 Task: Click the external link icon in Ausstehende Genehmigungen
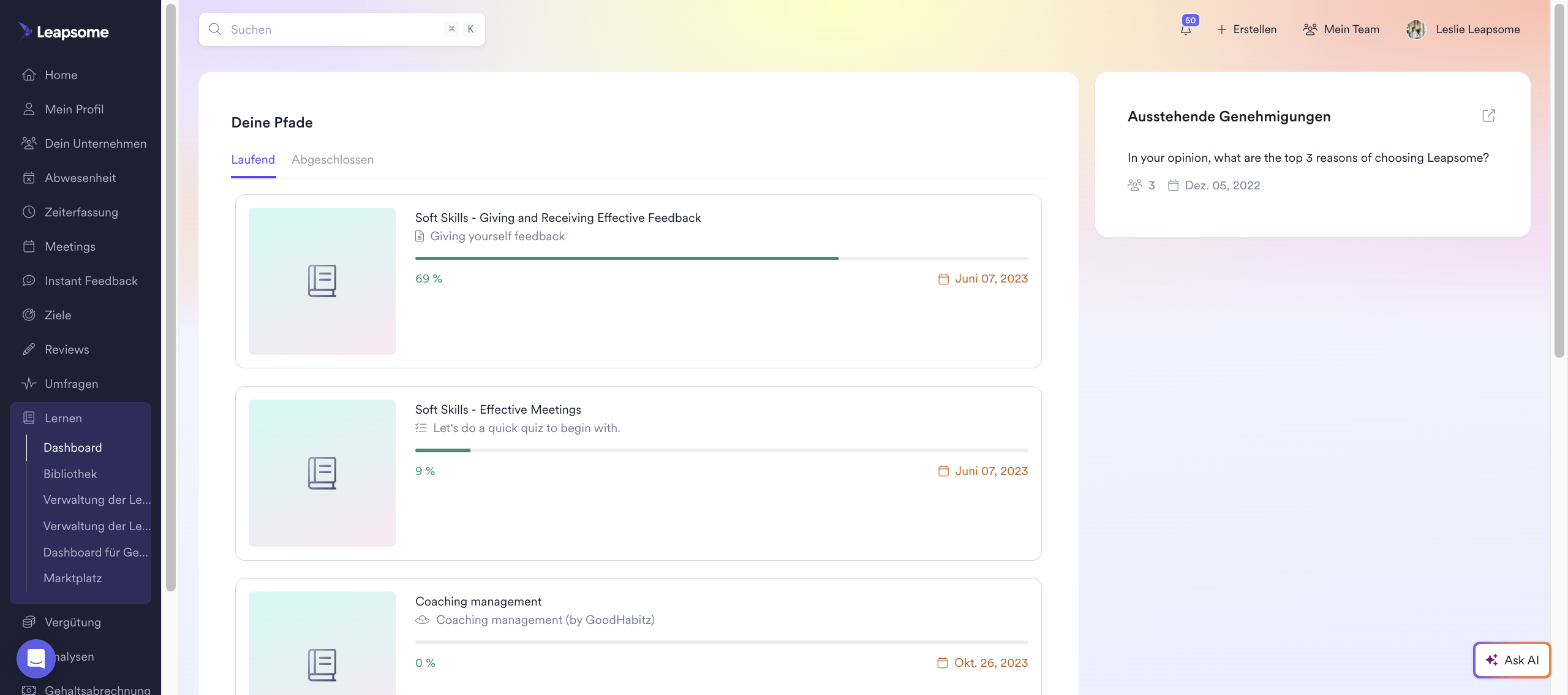click(x=1488, y=116)
